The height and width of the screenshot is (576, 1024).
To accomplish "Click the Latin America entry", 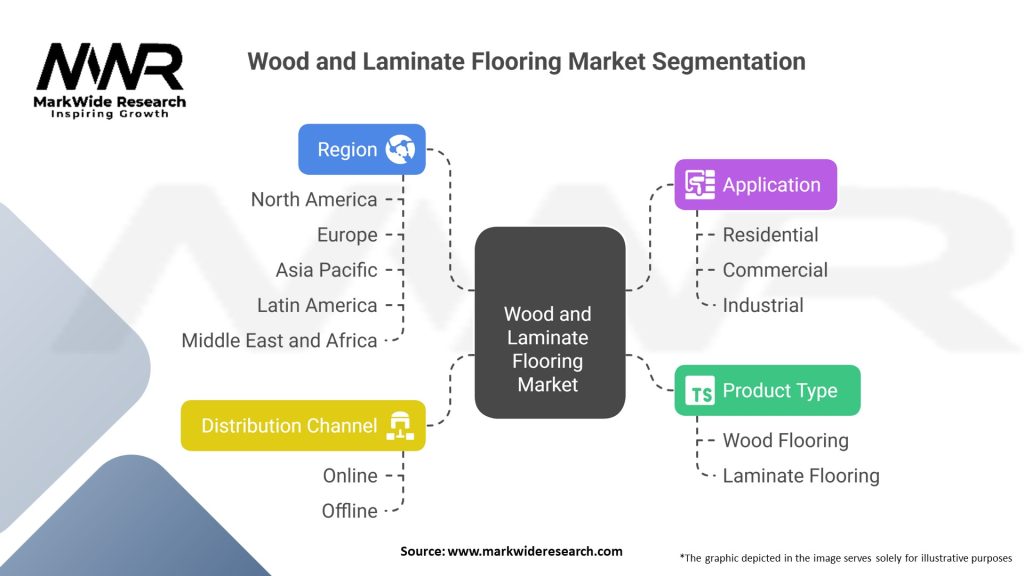I will 317,305.
